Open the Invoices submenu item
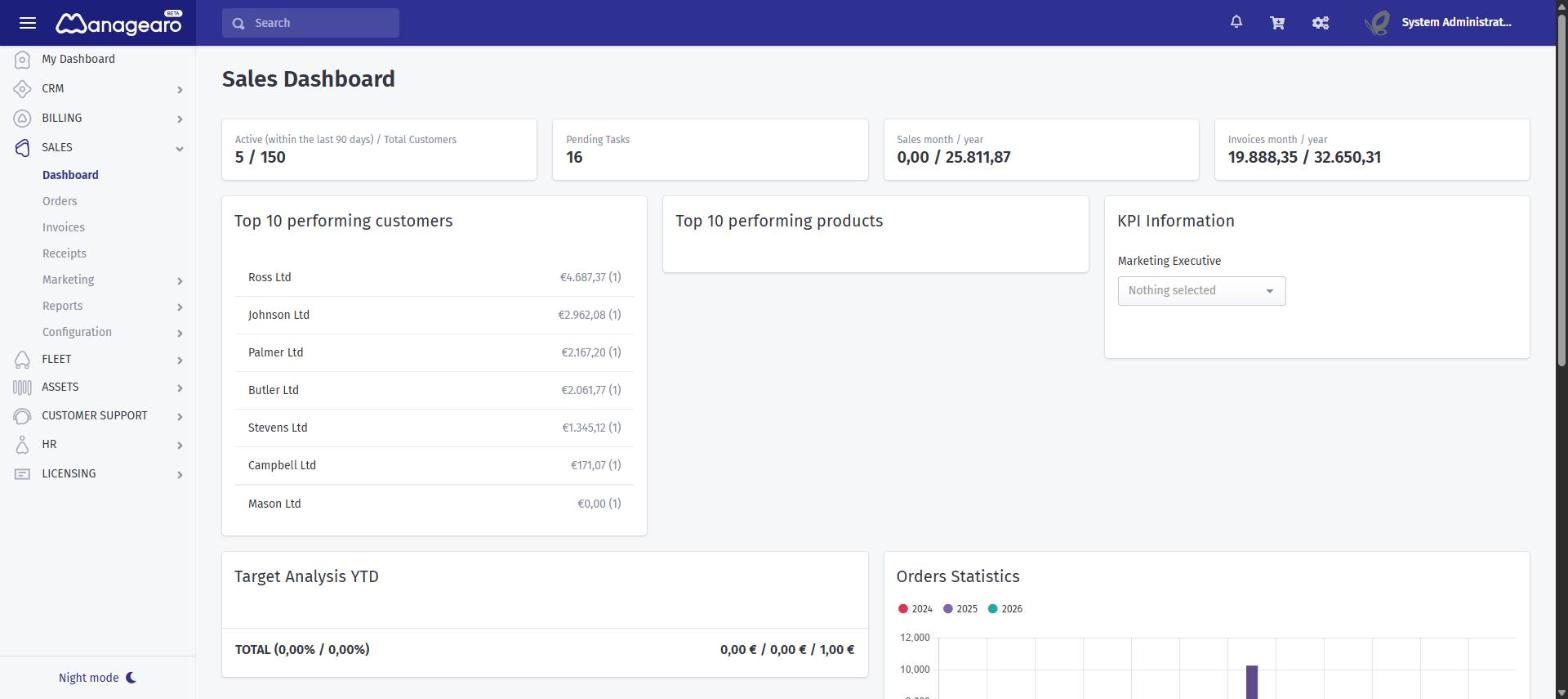Screen dimensions: 1568x699 [x=63, y=228]
